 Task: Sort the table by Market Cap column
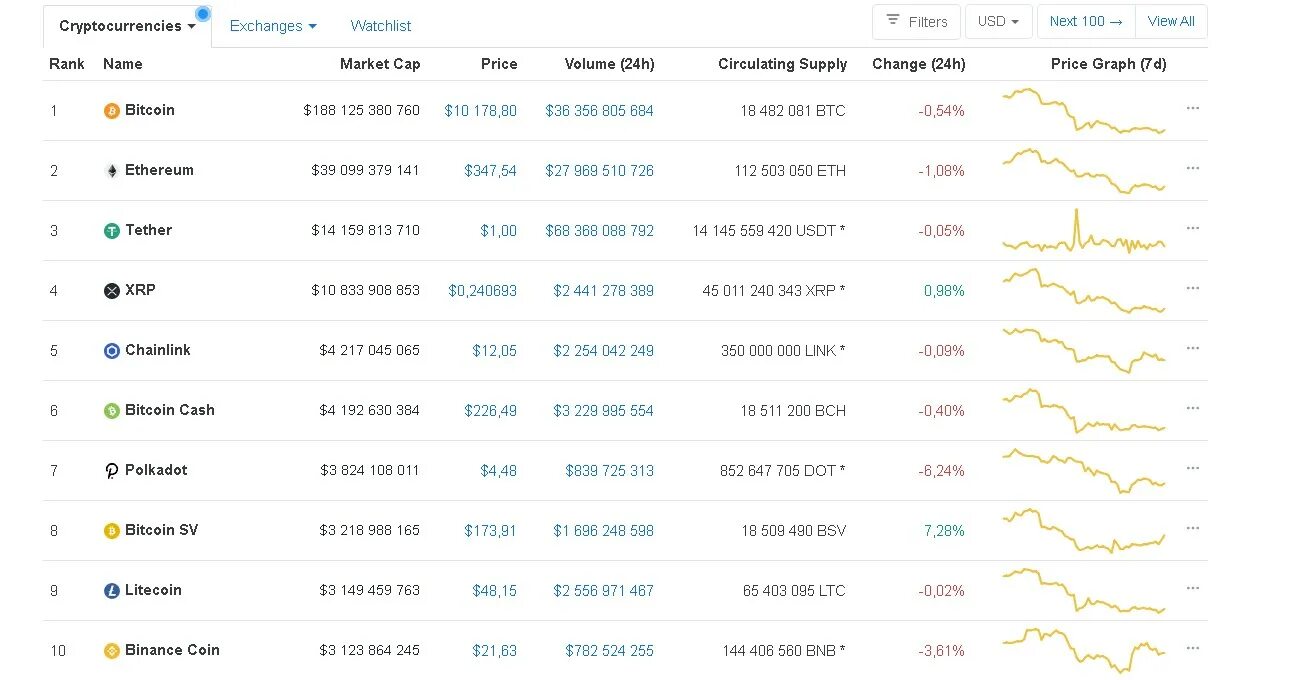pyautogui.click(x=380, y=64)
